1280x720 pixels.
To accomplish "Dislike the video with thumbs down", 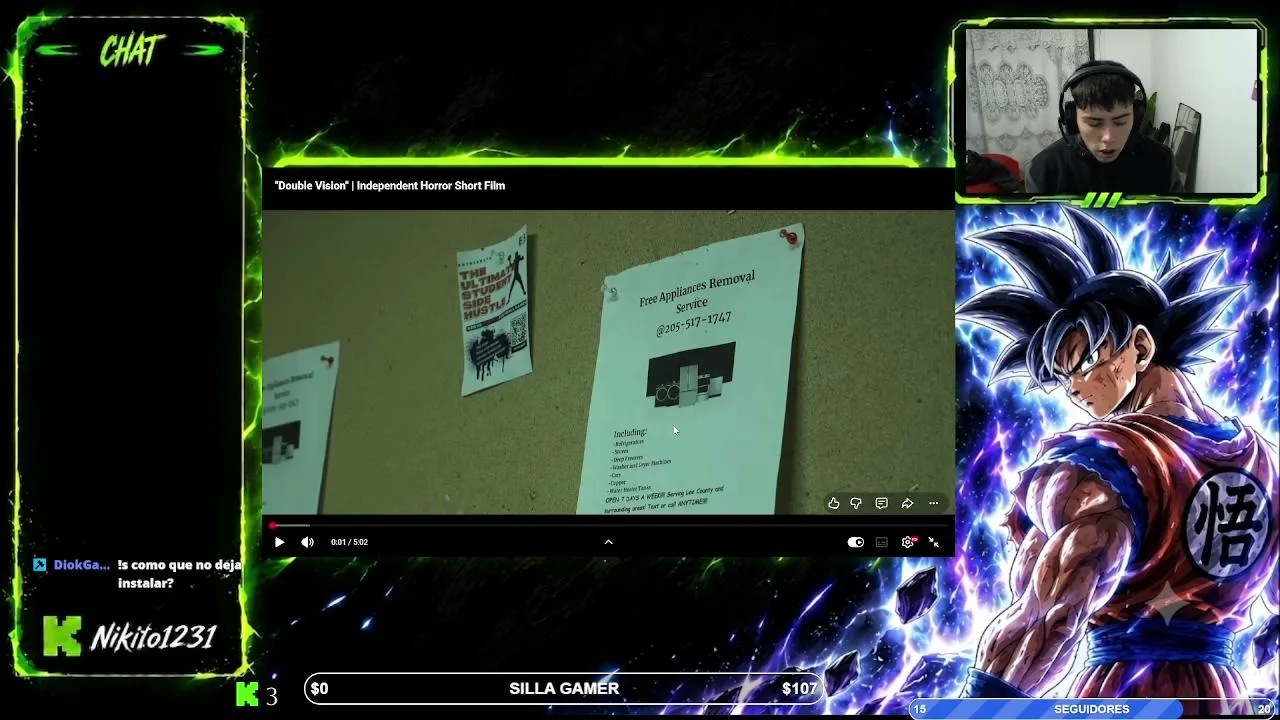I will [x=856, y=503].
